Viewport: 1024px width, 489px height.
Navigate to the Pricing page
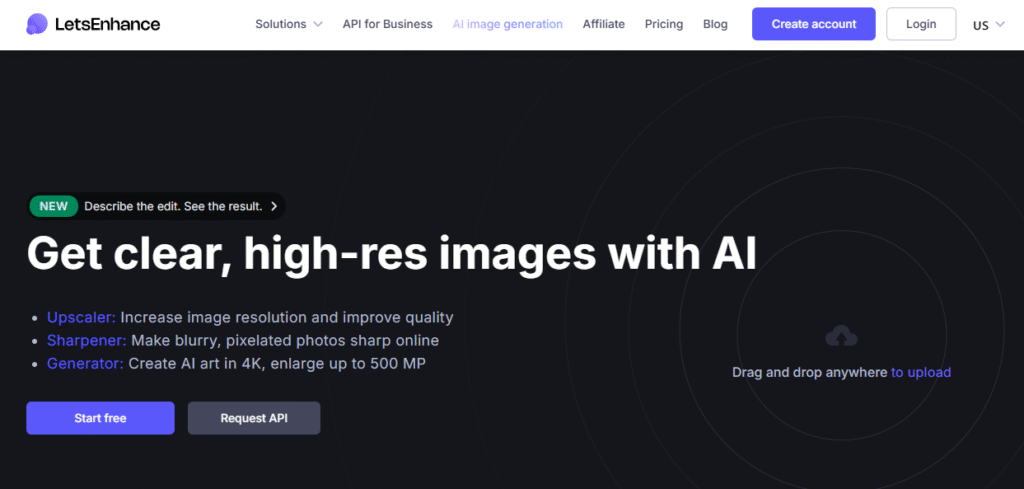[x=664, y=24]
